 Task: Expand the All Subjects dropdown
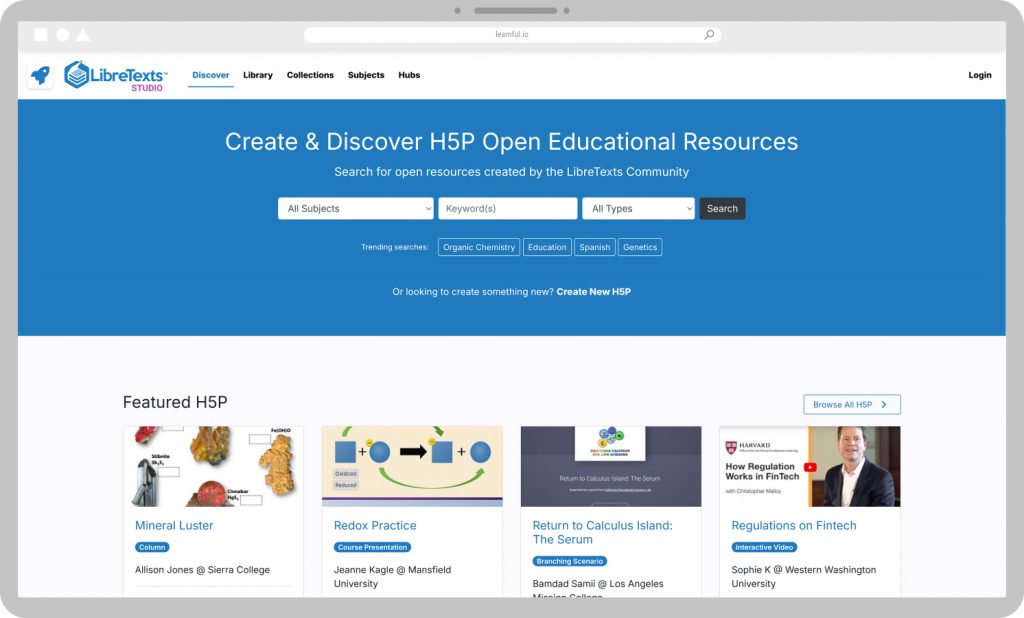click(355, 208)
